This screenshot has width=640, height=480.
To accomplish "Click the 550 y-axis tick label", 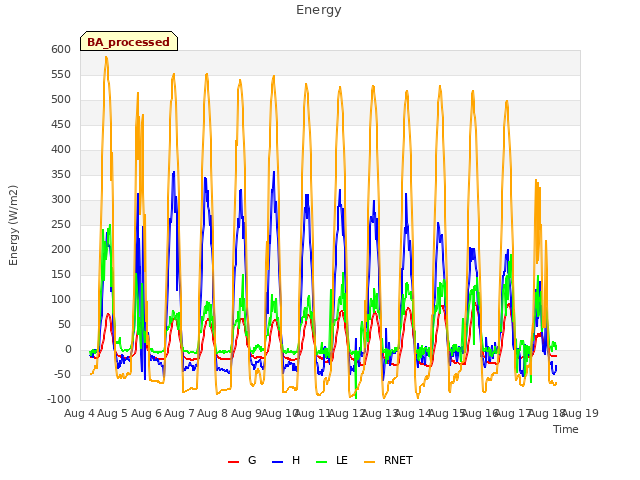I will pyautogui.click(x=61, y=75).
